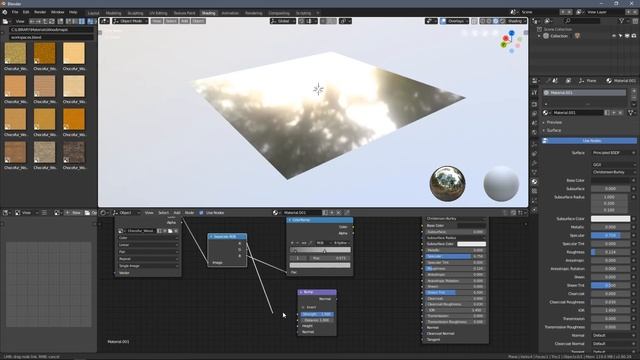Viewport: 640px width, 360px height.
Task: Collapse the Surface panel
Action: [x=553, y=130]
